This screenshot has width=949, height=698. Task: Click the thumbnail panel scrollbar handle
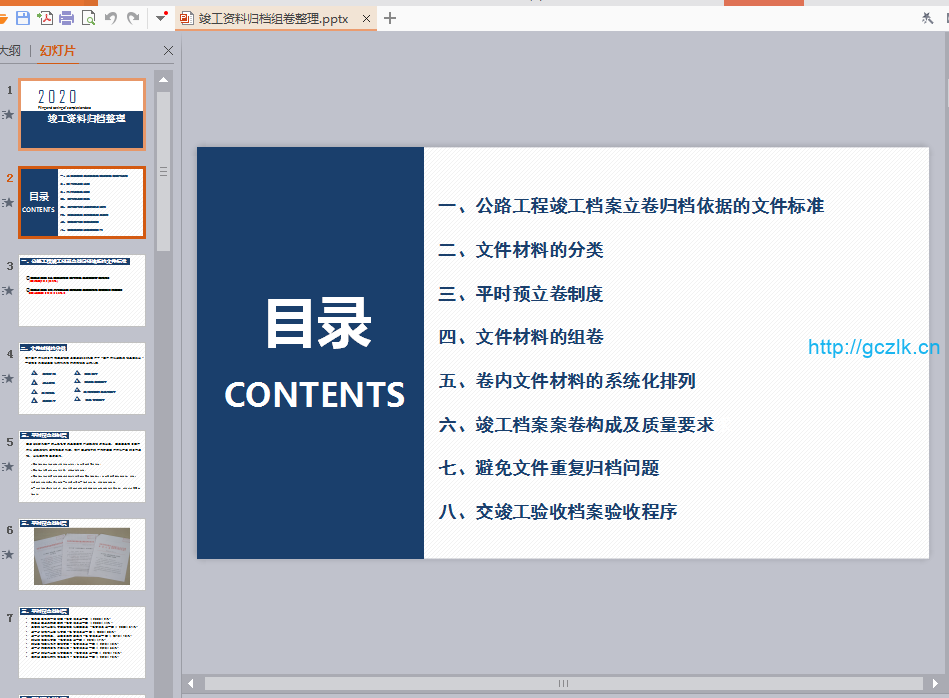click(163, 170)
